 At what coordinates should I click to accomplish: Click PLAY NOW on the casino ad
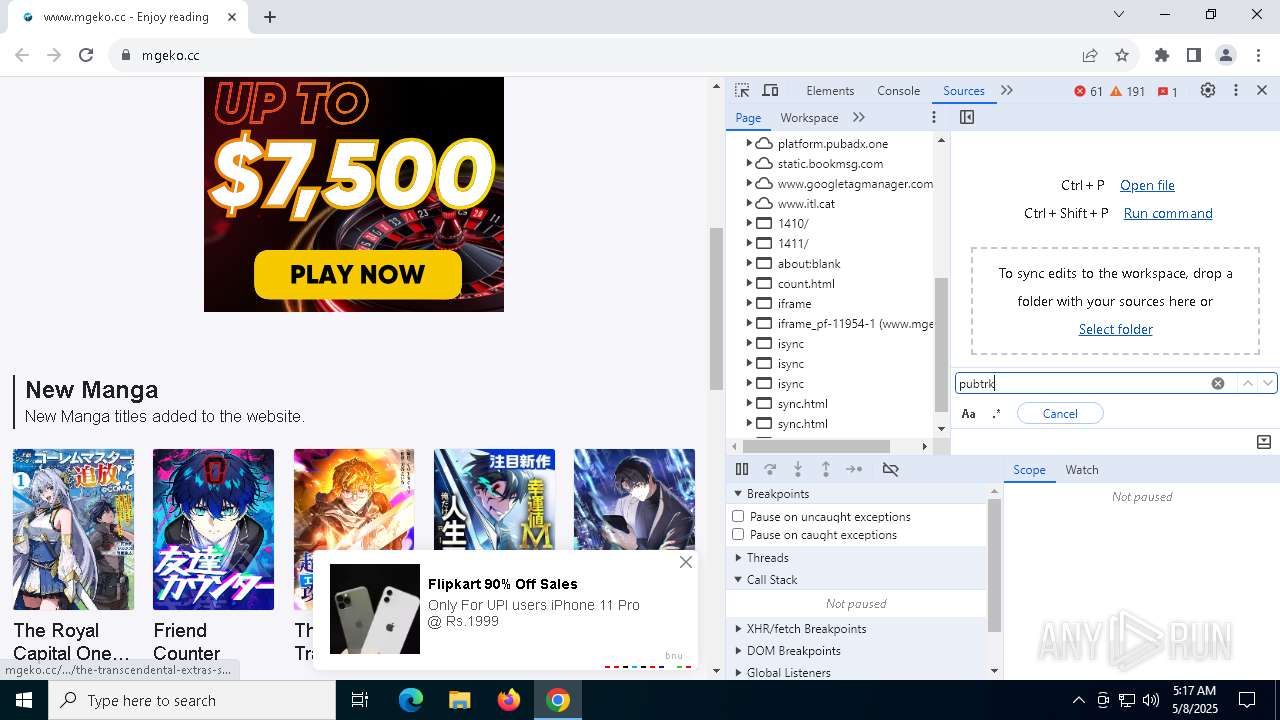point(357,274)
